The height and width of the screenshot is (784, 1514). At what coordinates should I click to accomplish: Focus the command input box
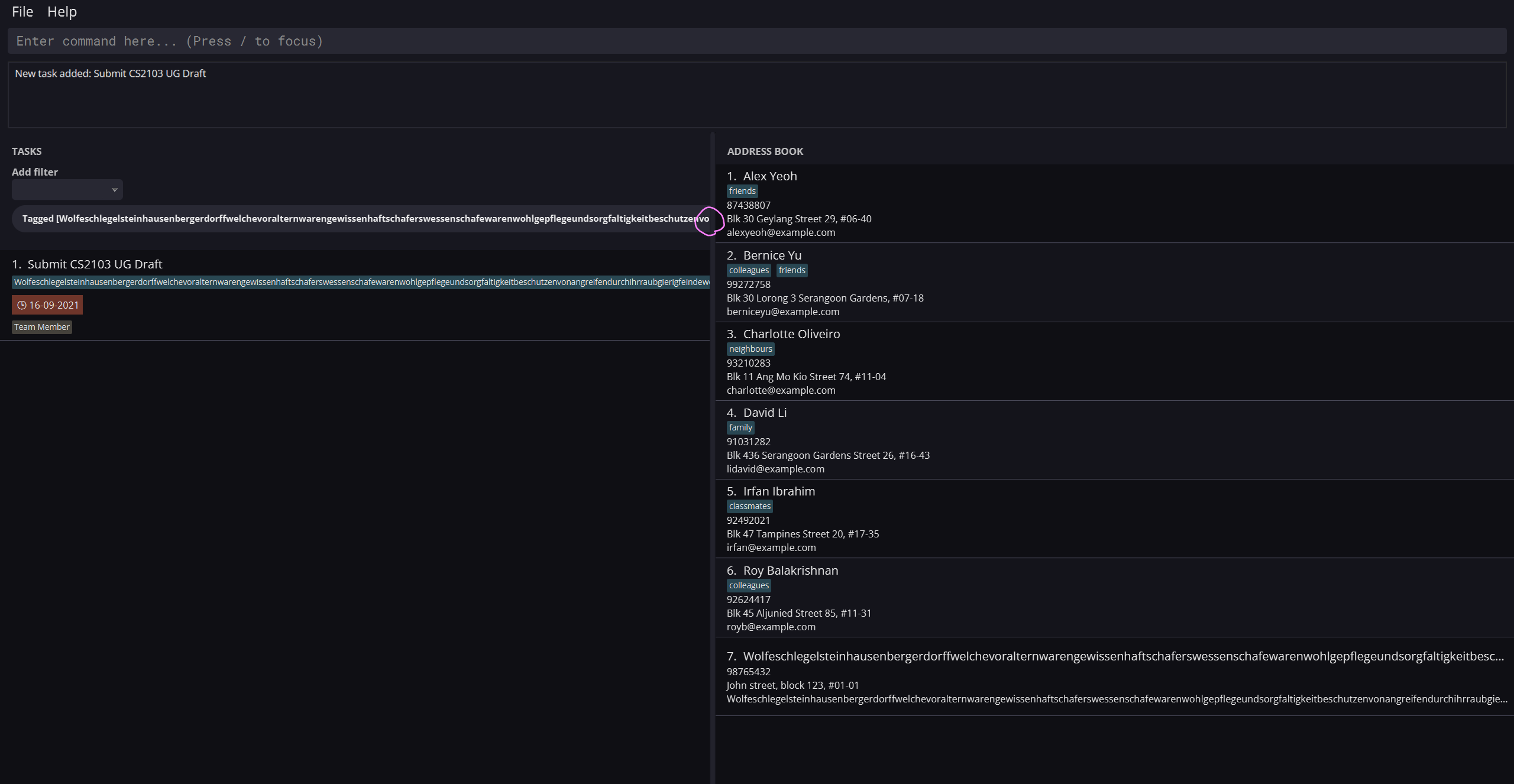coord(757,41)
